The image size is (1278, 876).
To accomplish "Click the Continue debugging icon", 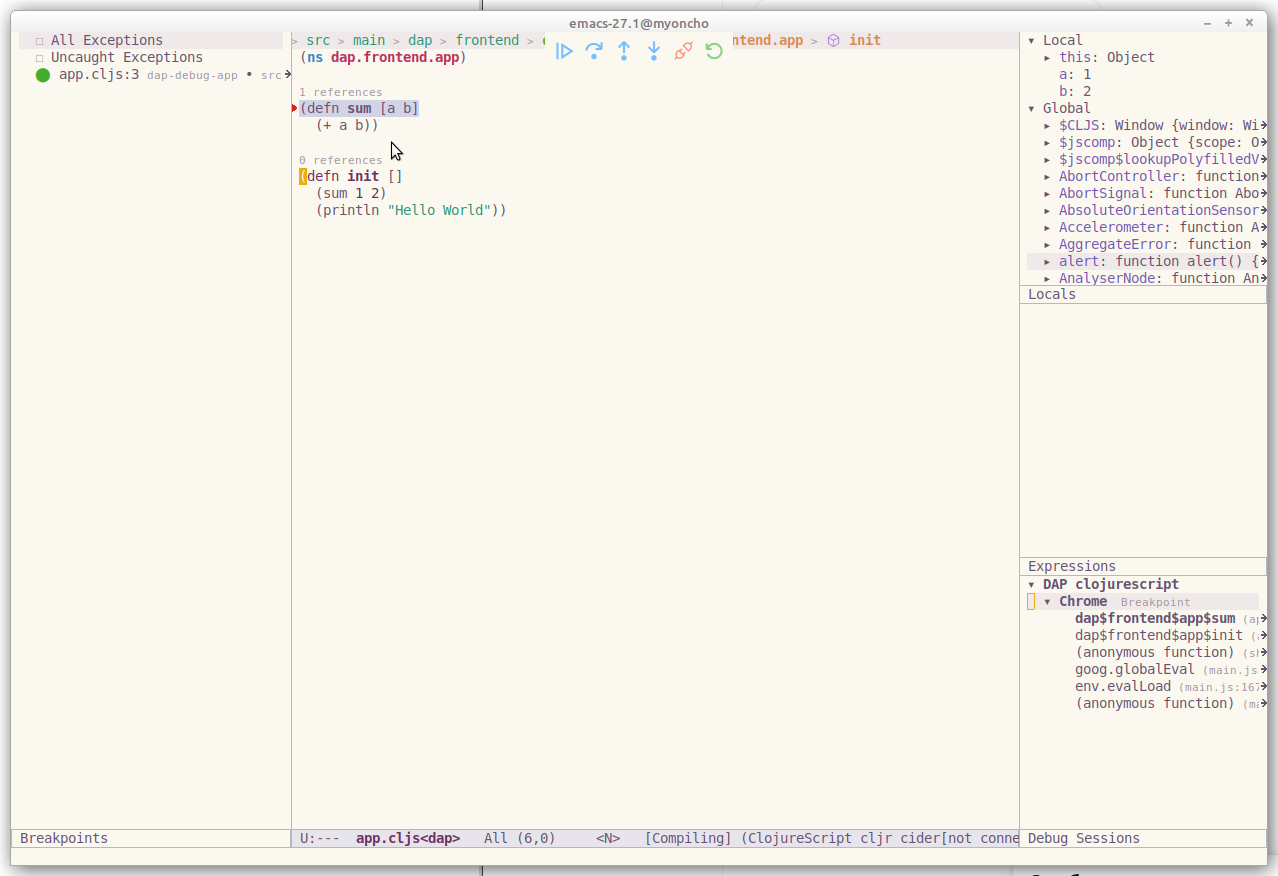I will tap(564, 51).
